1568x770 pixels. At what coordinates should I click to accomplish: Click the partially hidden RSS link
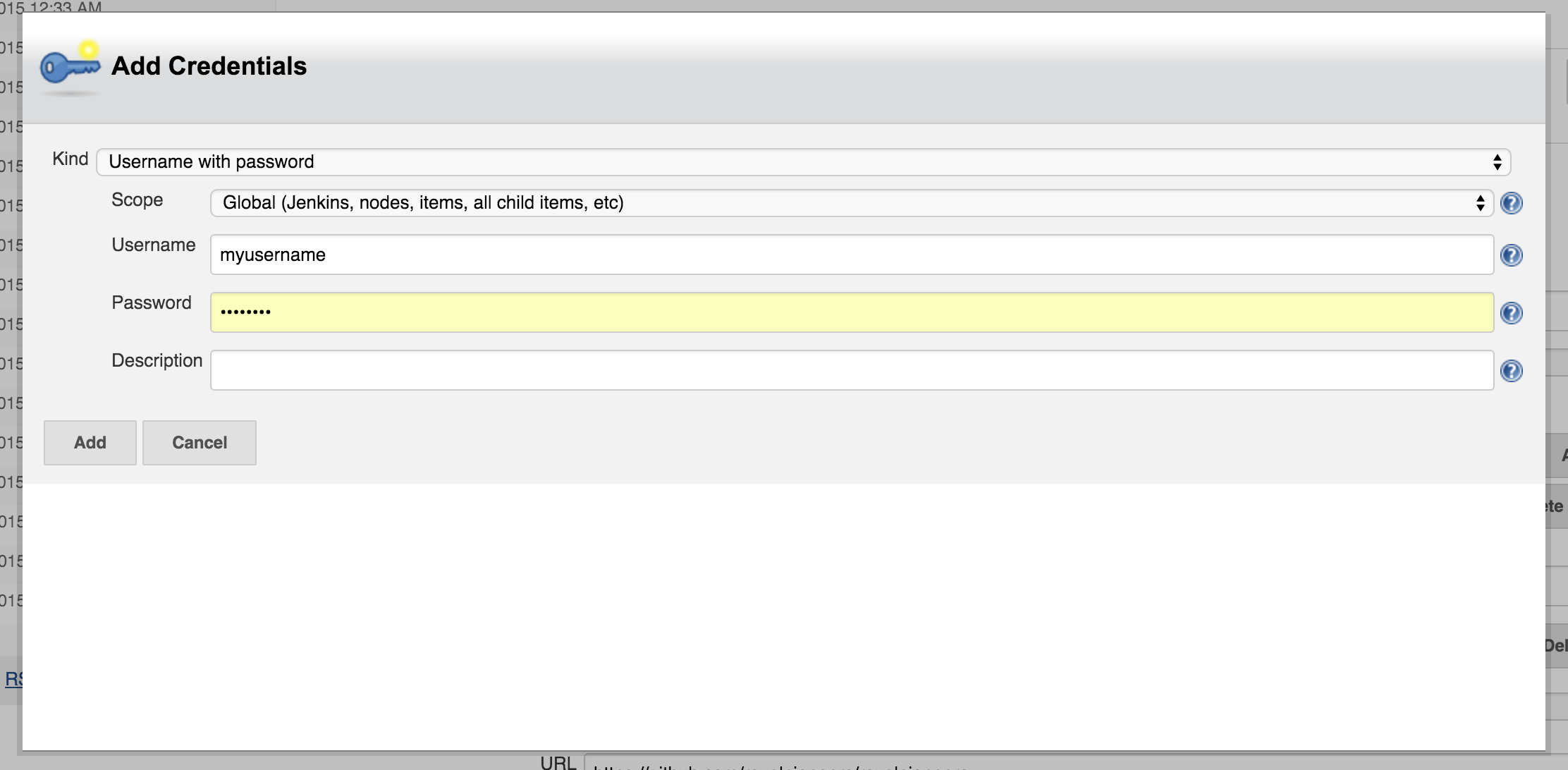click(x=13, y=679)
